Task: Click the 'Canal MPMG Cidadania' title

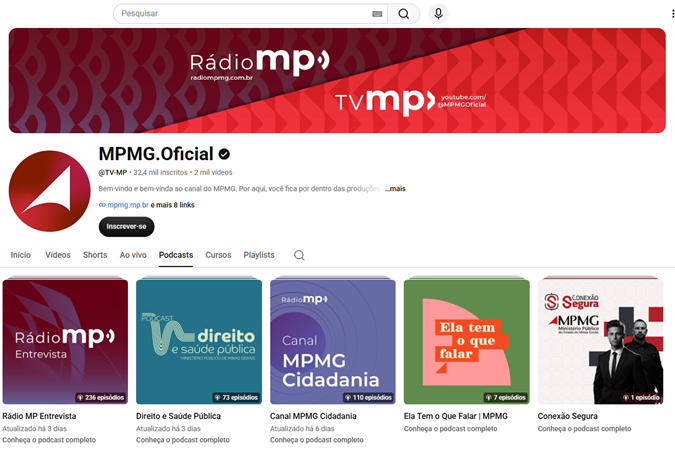Action: coord(313,416)
